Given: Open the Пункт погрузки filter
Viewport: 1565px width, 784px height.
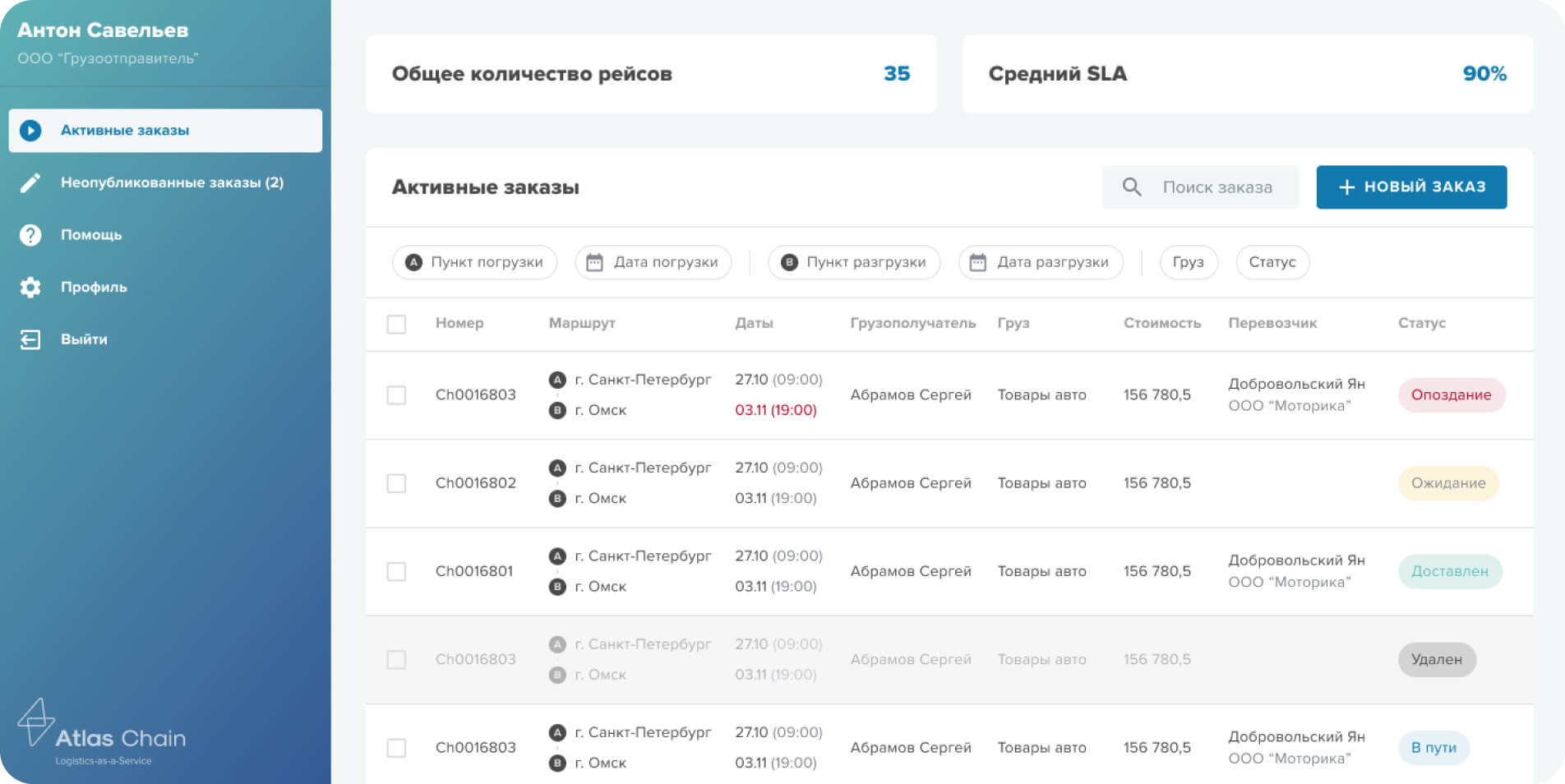Looking at the screenshot, I should click(x=474, y=262).
